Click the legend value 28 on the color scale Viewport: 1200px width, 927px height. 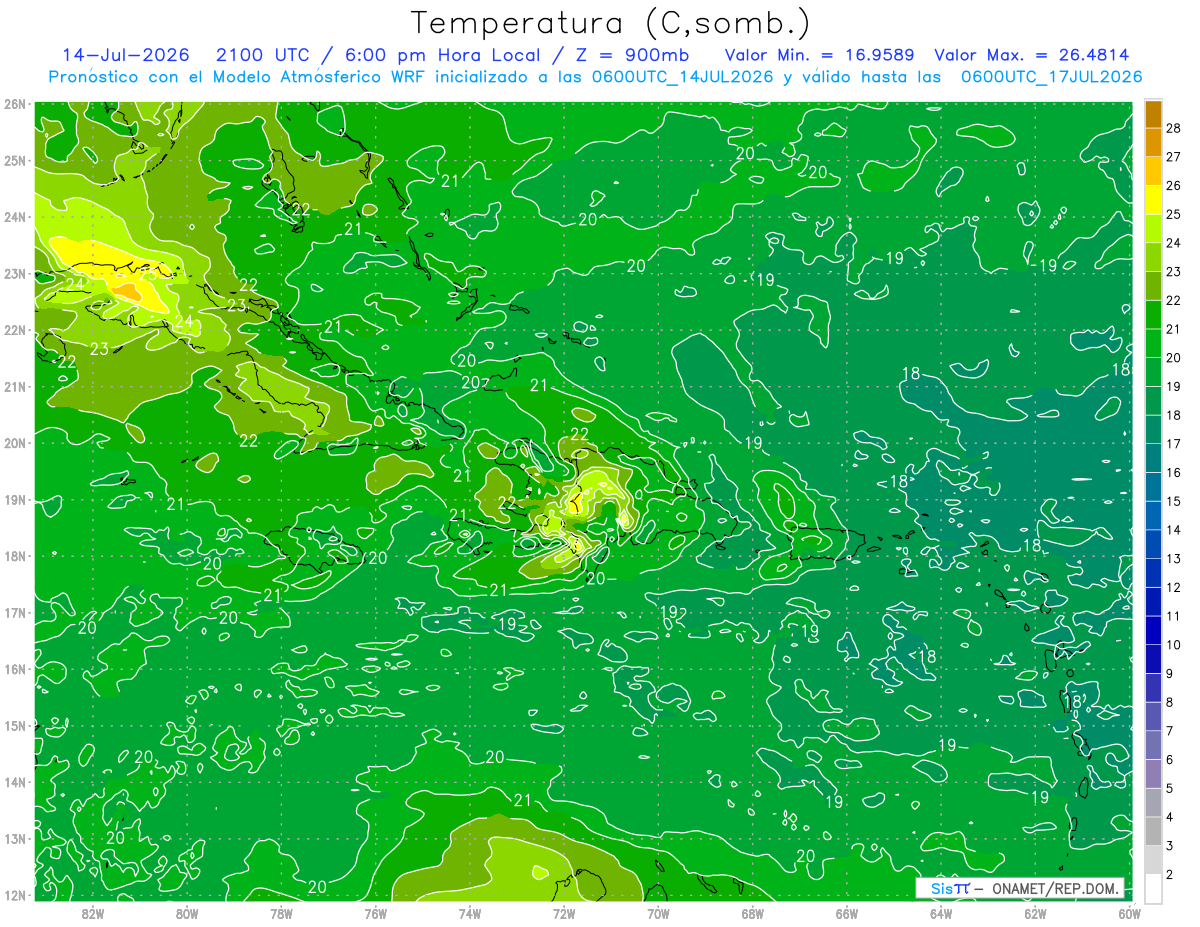[1174, 128]
